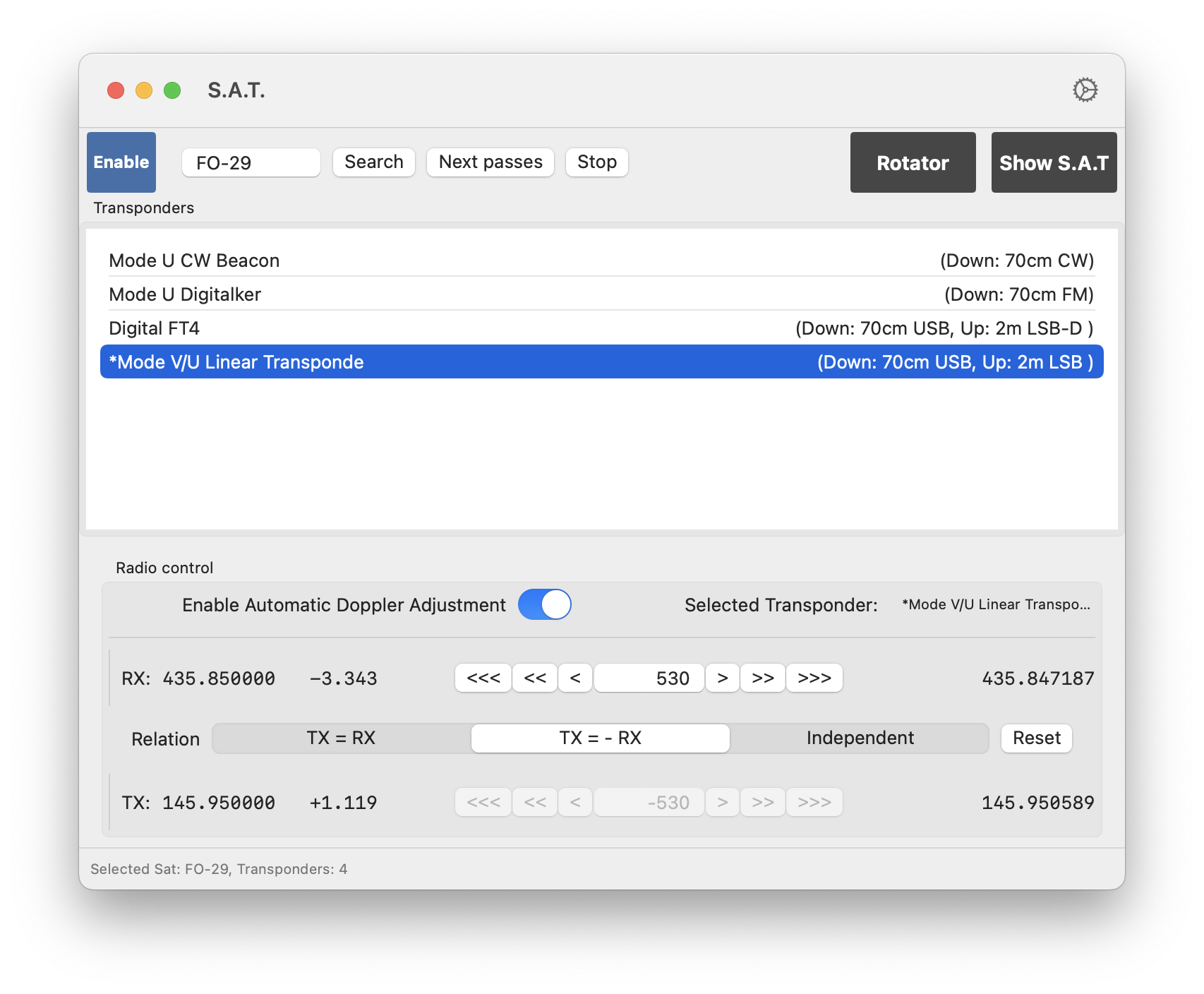Viewport: 1204px width, 994px height.
Task: Select the Independent relation segment
Action: (x=860, y=738)
